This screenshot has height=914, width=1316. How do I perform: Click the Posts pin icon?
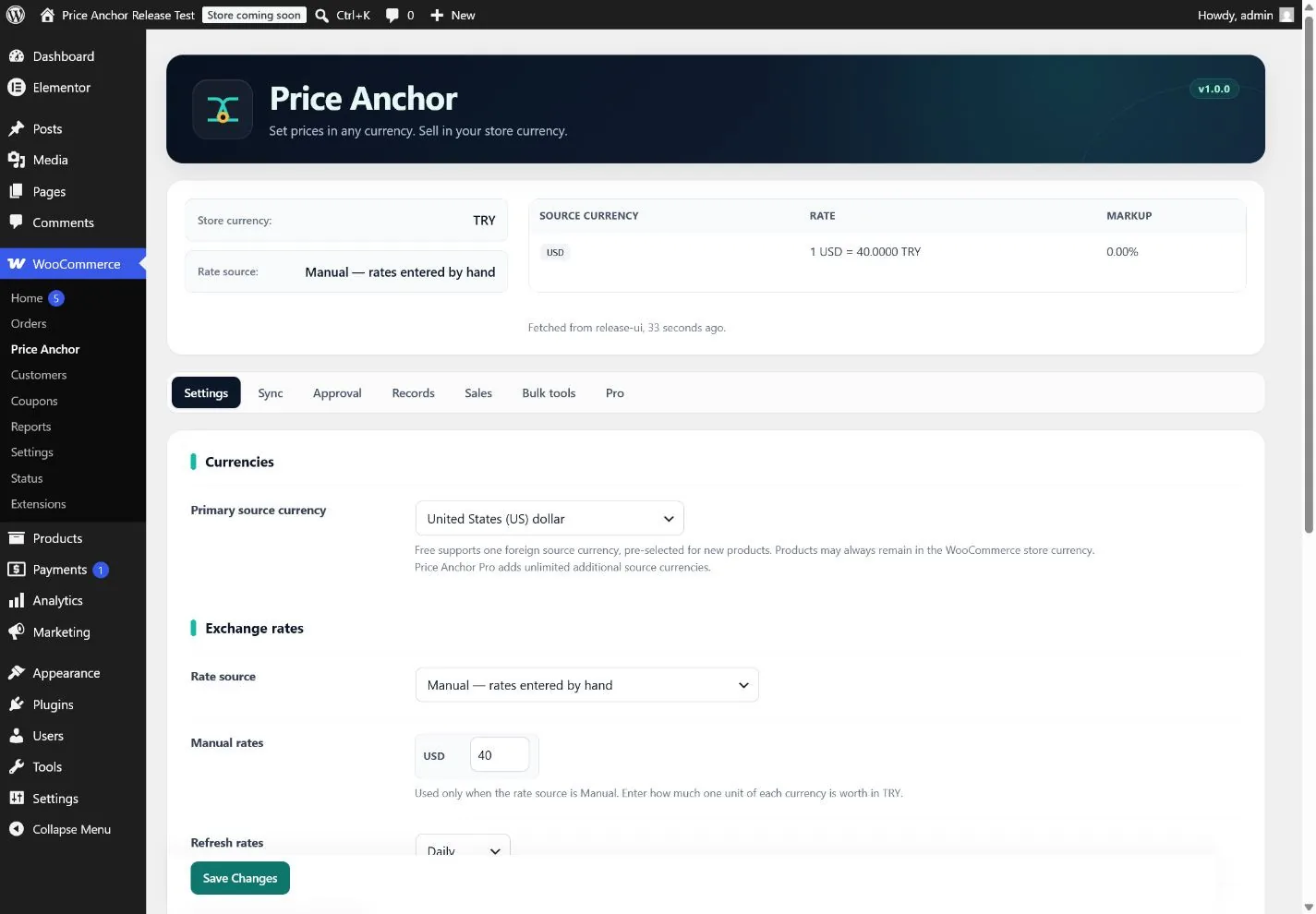(16, 129)
